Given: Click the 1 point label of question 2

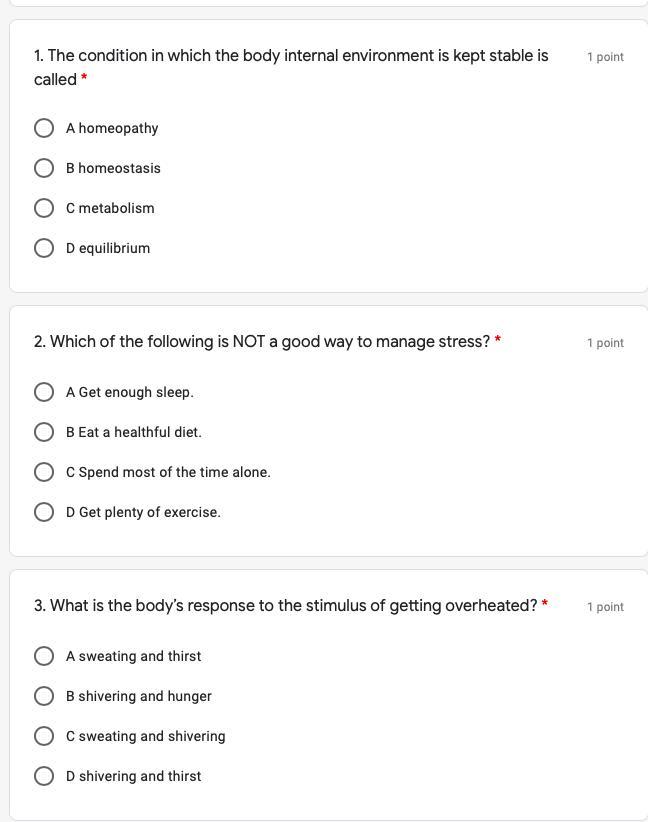Looking at the screenshot, I should pos(606,343).
